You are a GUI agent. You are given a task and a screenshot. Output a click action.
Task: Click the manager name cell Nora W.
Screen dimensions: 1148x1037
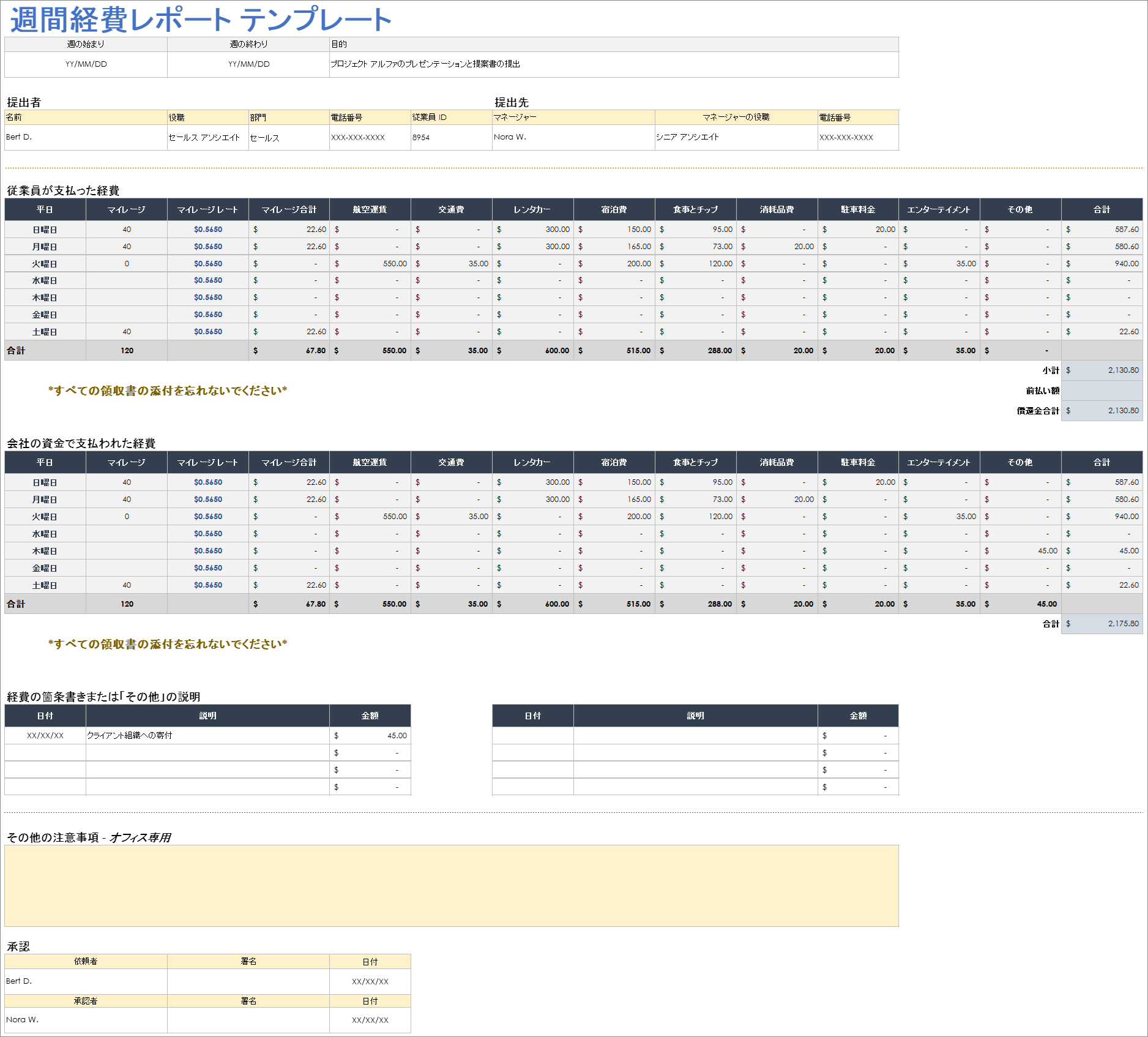[573, 137]
